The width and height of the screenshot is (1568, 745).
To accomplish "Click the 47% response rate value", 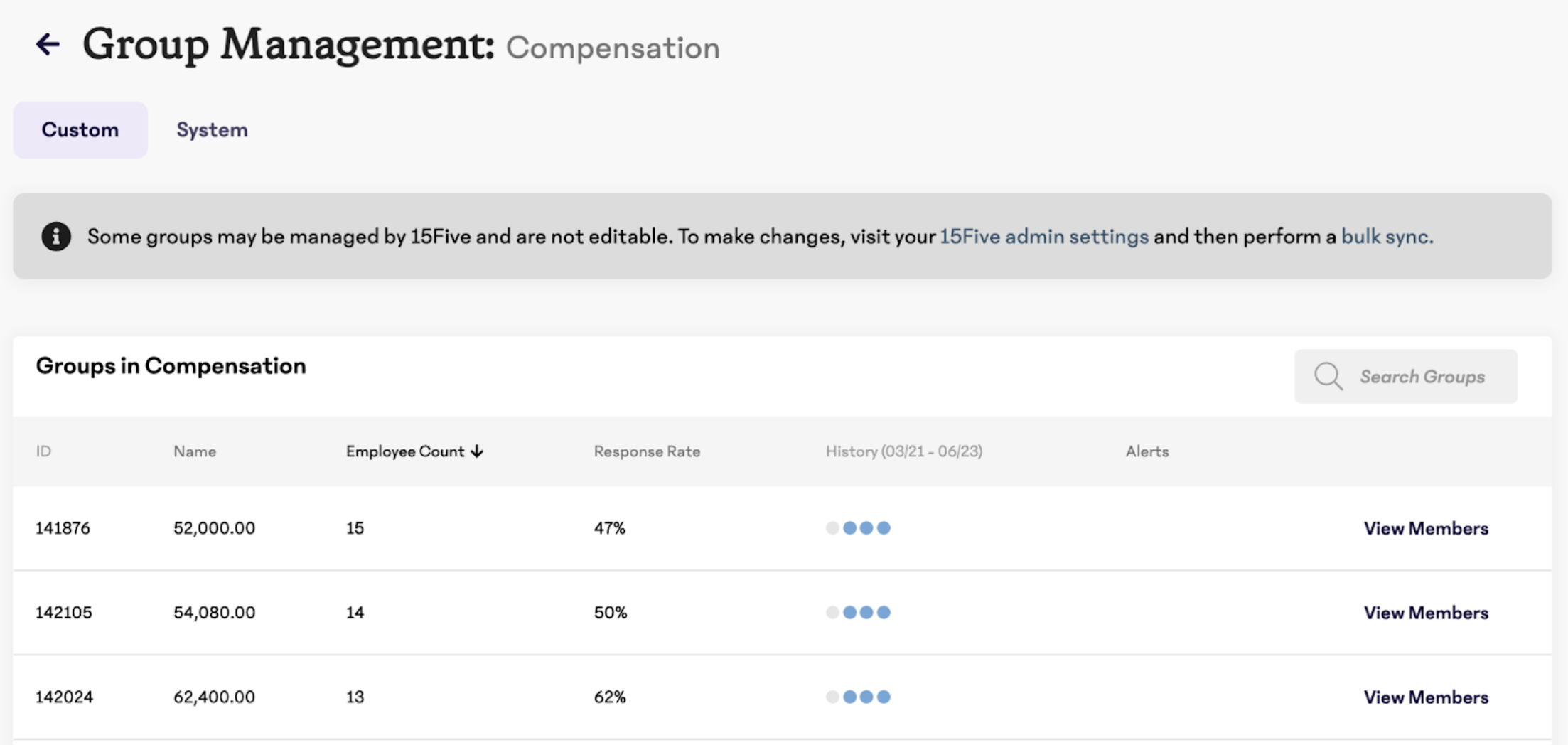I will point(609,528).
